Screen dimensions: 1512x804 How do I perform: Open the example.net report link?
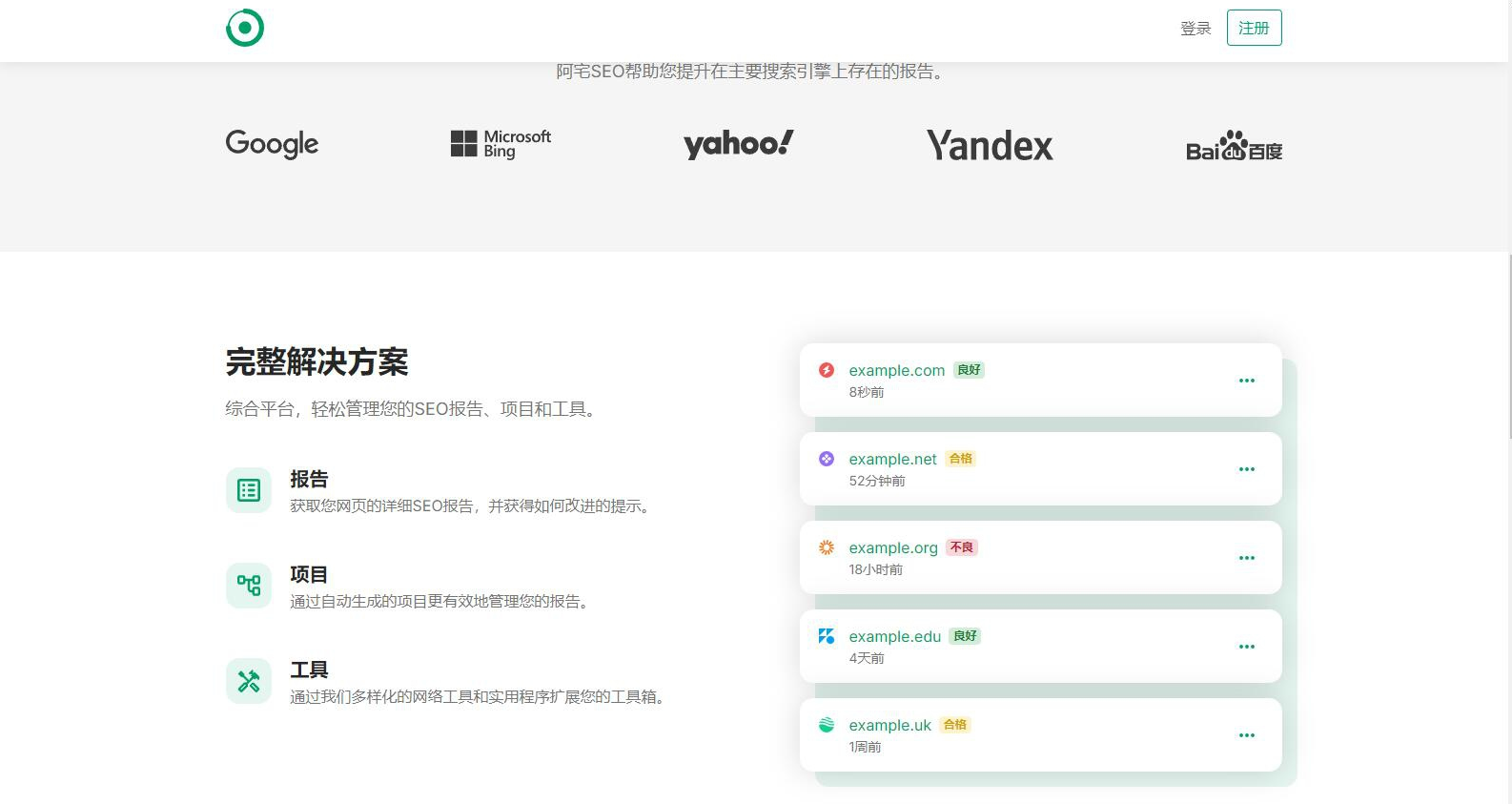(893, 459)
